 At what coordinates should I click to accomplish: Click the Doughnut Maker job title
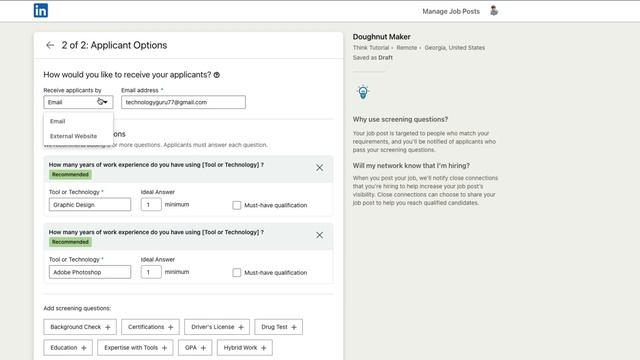tap(382, 37)
